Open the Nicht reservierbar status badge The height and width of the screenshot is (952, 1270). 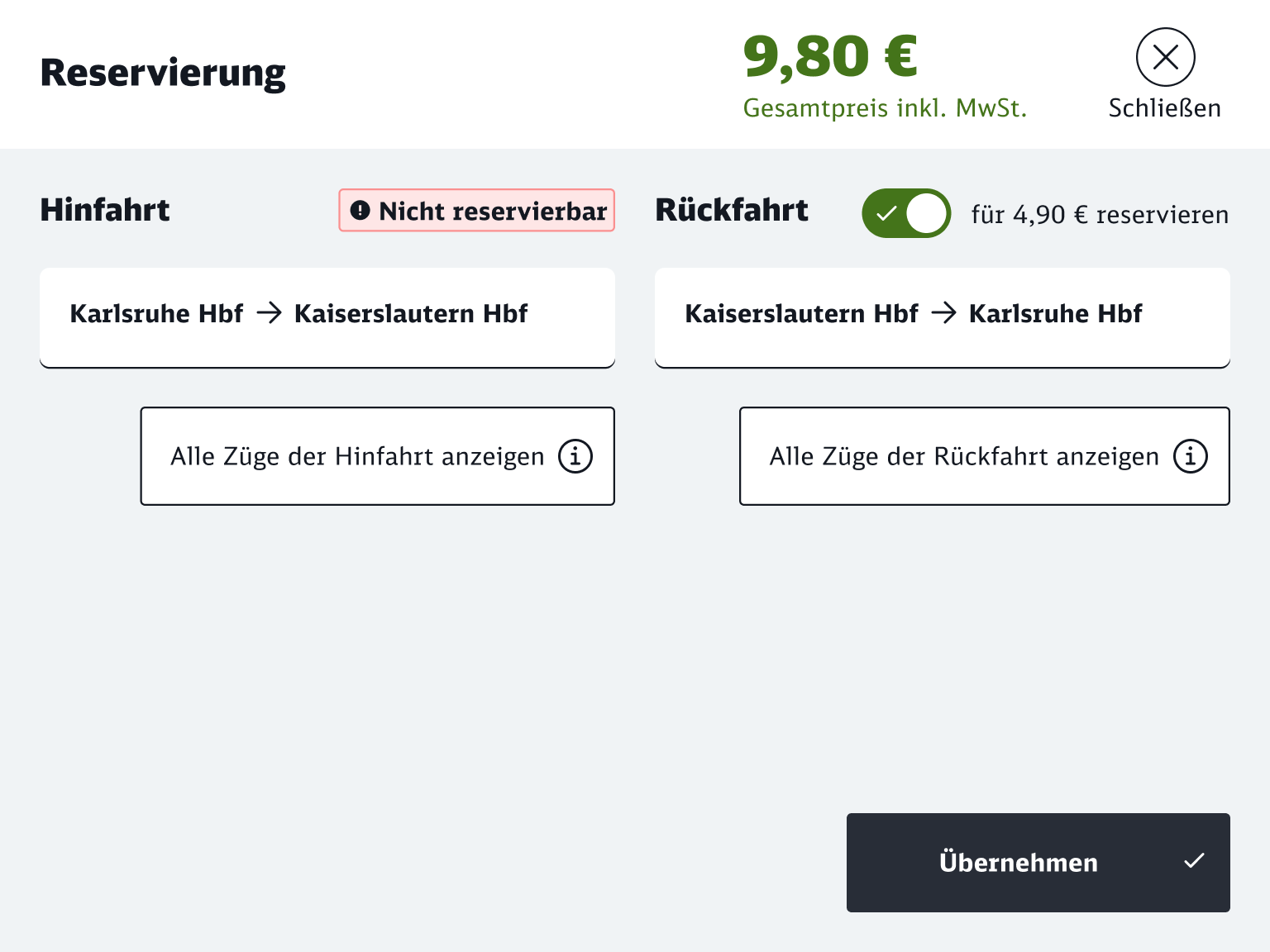(476, 211)
